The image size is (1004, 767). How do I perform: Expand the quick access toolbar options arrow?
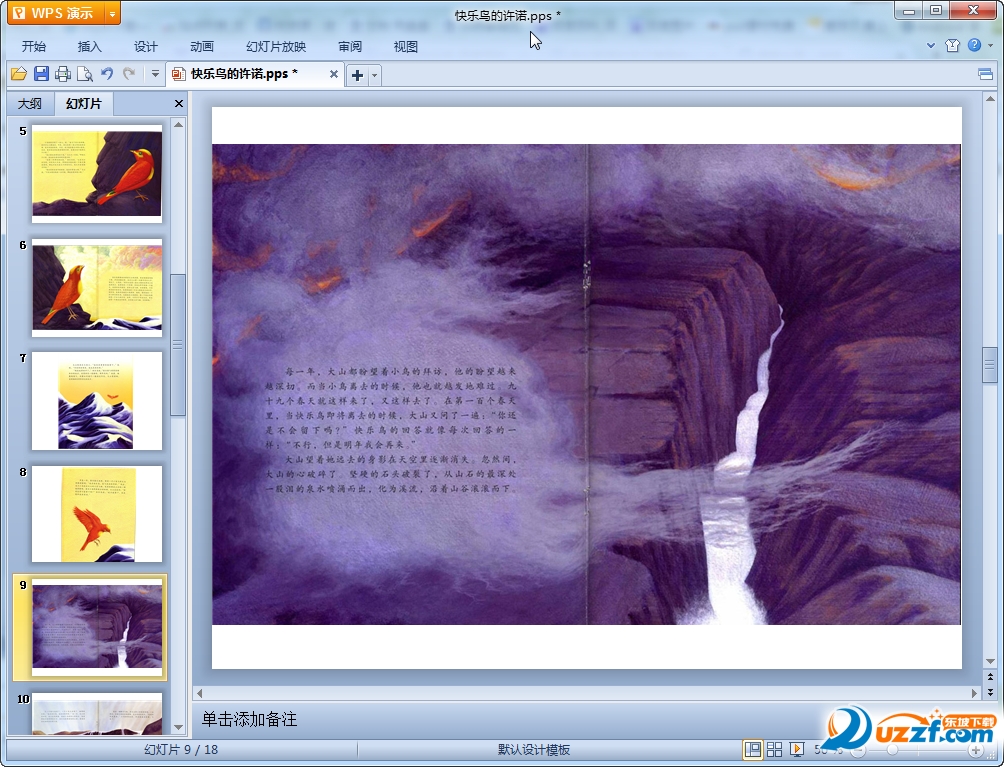(x=155, y=74)
